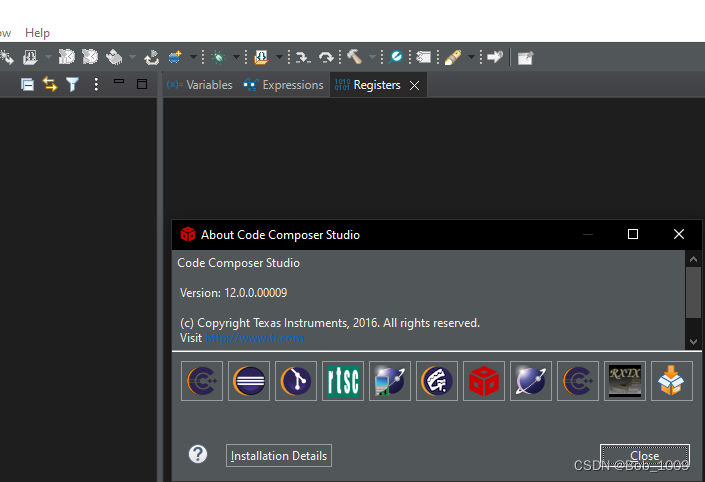Click the magnifier Search toolbar icon
Screen dimensions: 705x482
396,57
